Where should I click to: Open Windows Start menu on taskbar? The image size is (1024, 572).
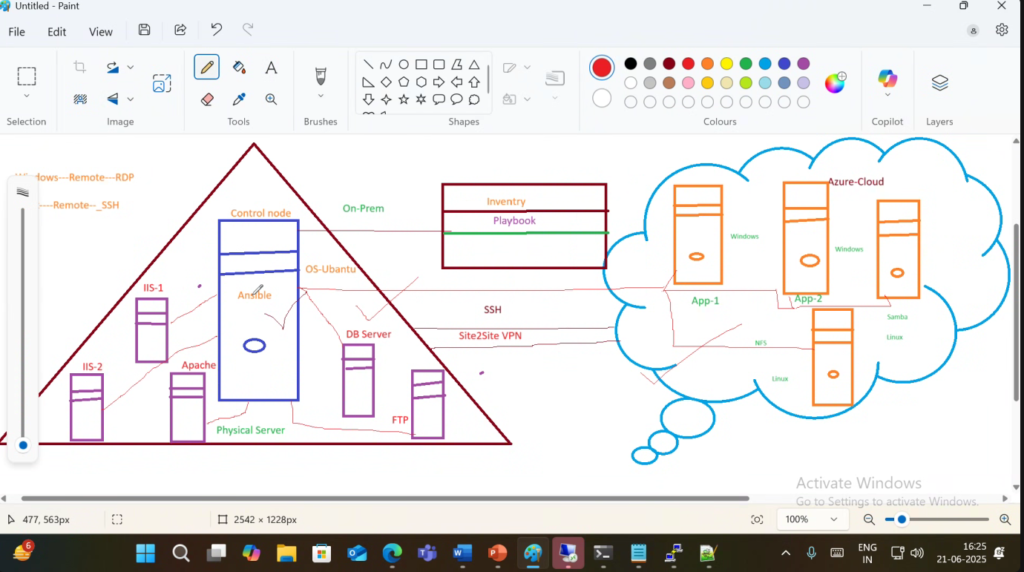146,553
